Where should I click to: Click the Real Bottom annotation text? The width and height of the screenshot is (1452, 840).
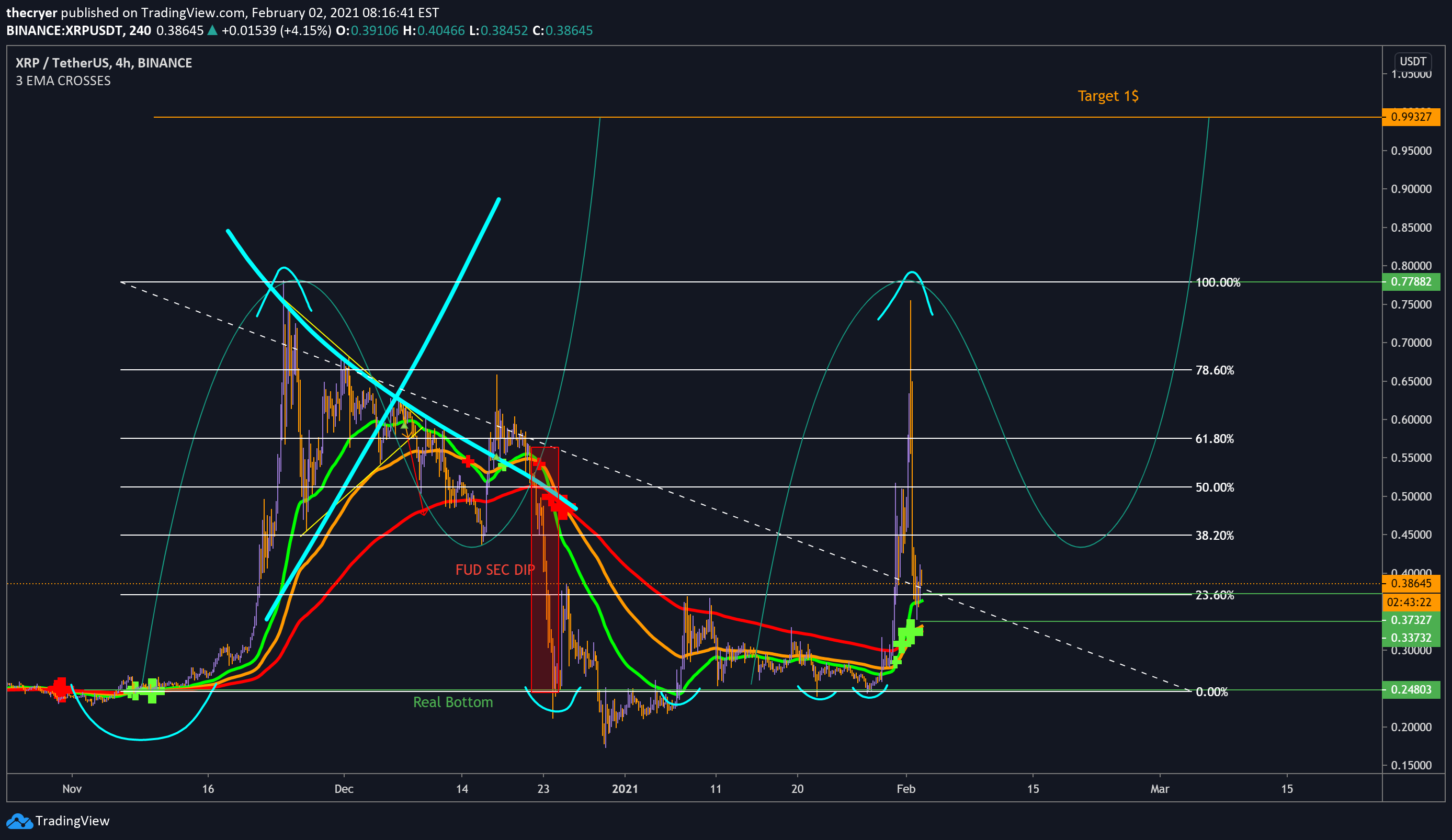[x=453, y=702]
